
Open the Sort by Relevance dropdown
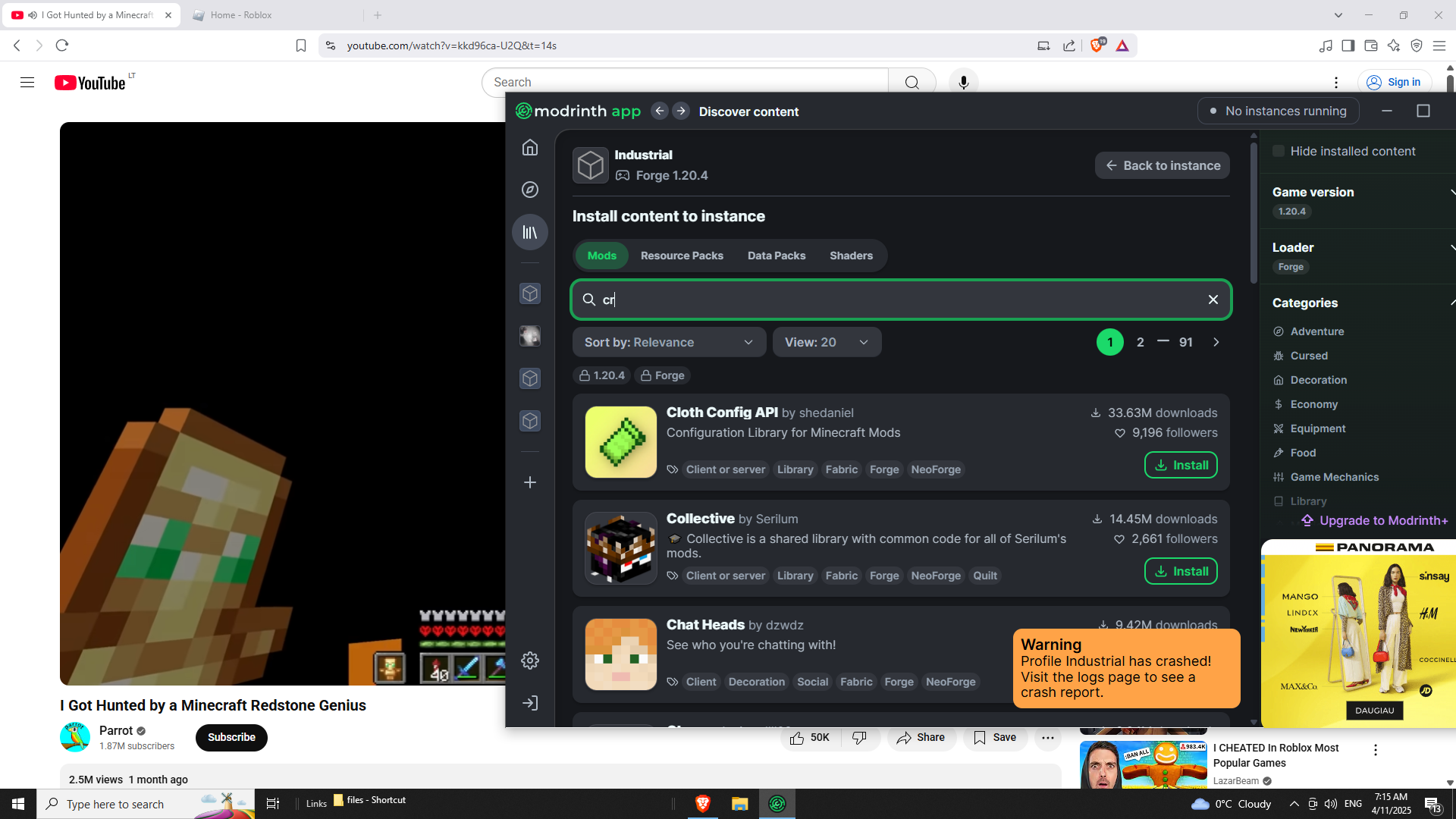(668, 342)
